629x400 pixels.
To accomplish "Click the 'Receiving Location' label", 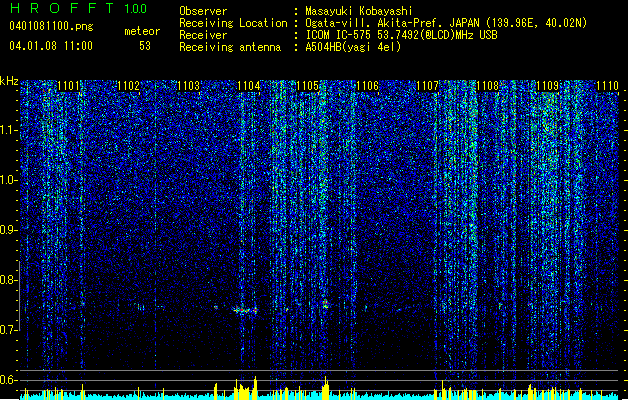I will click(x=233, y=23).
